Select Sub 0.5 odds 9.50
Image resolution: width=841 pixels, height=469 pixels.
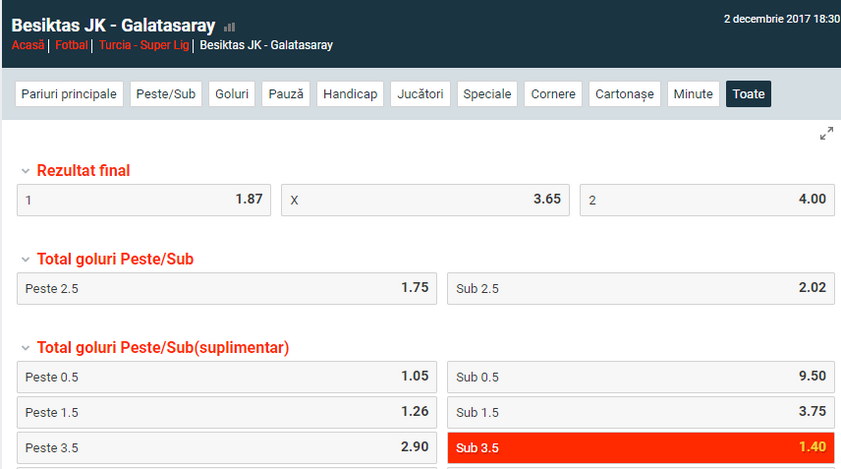(641, 377)
